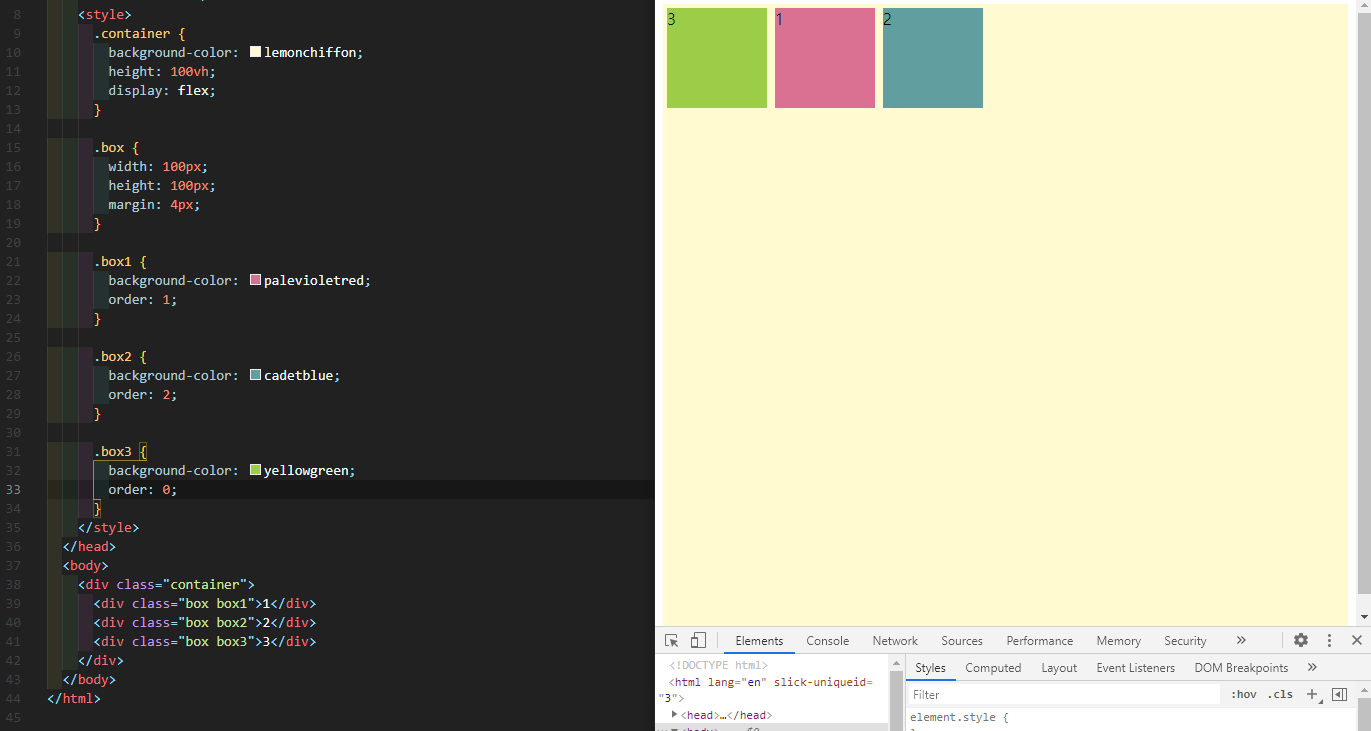Select the Styles pane tab
Image resolution: width=1371 pixels, height=731 pixels.
point(930,668)
